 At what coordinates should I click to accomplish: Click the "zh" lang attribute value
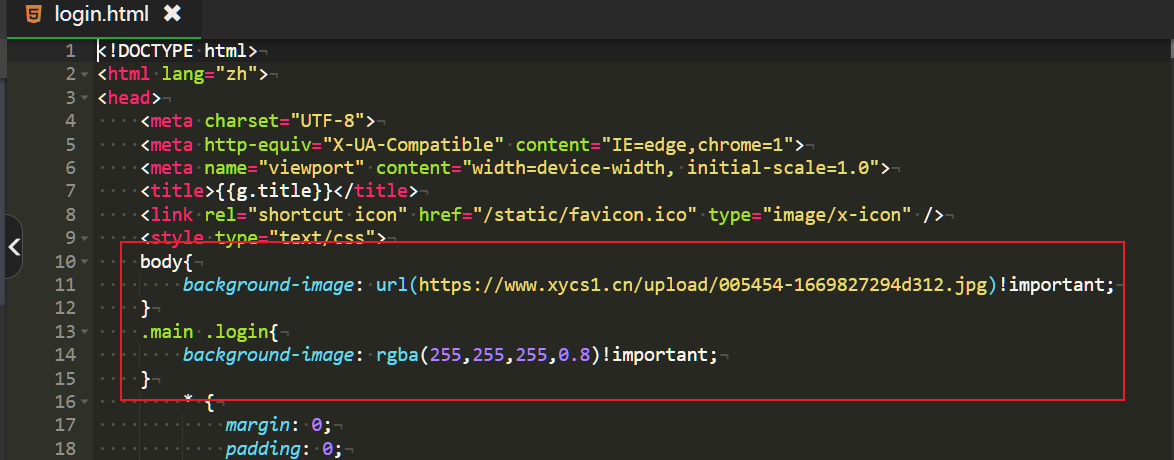click(237, 75)
